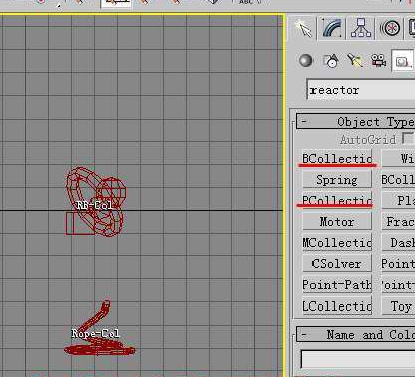Click the MCollectic button
Screen dimensions: 415x377
[337, 243]
